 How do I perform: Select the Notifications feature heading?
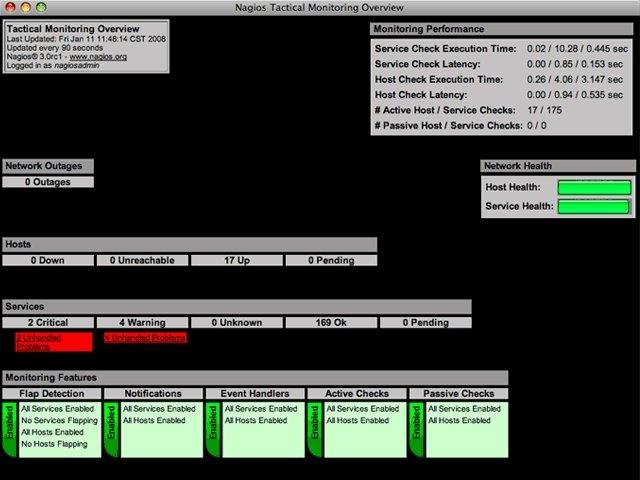tap(153, 393)
